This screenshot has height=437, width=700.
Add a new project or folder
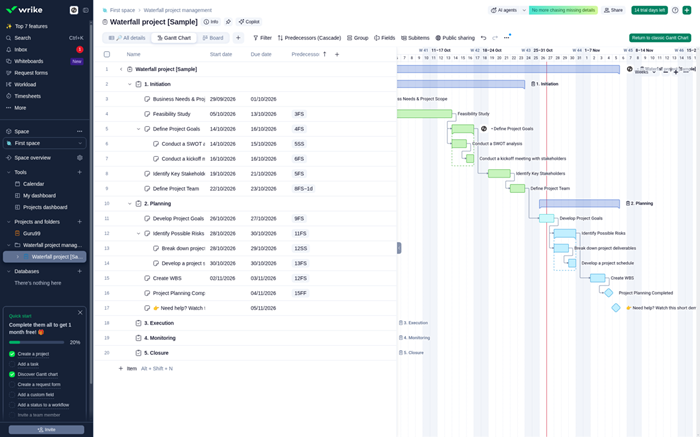point(79,221)
